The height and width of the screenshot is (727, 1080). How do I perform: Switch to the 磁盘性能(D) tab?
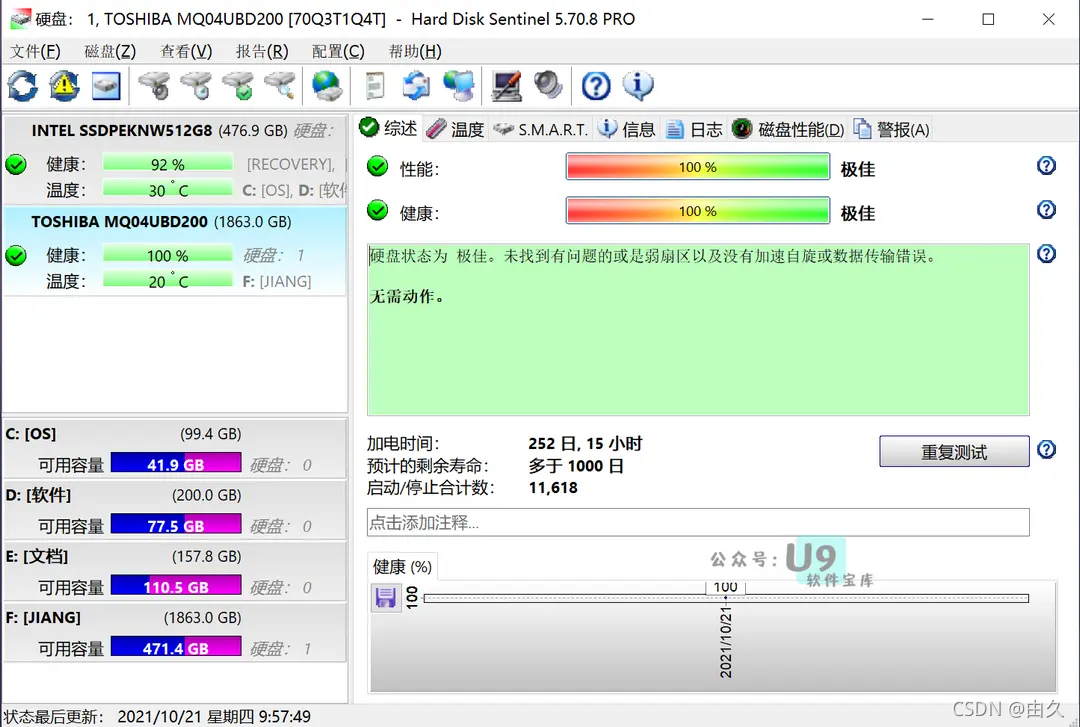click(x=789, y=129)
